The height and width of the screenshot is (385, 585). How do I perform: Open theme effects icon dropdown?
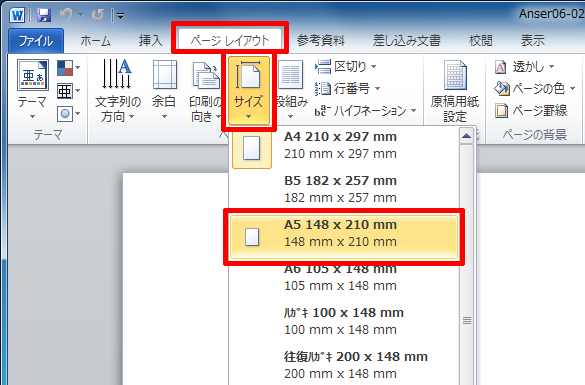[x=68, y=113]
